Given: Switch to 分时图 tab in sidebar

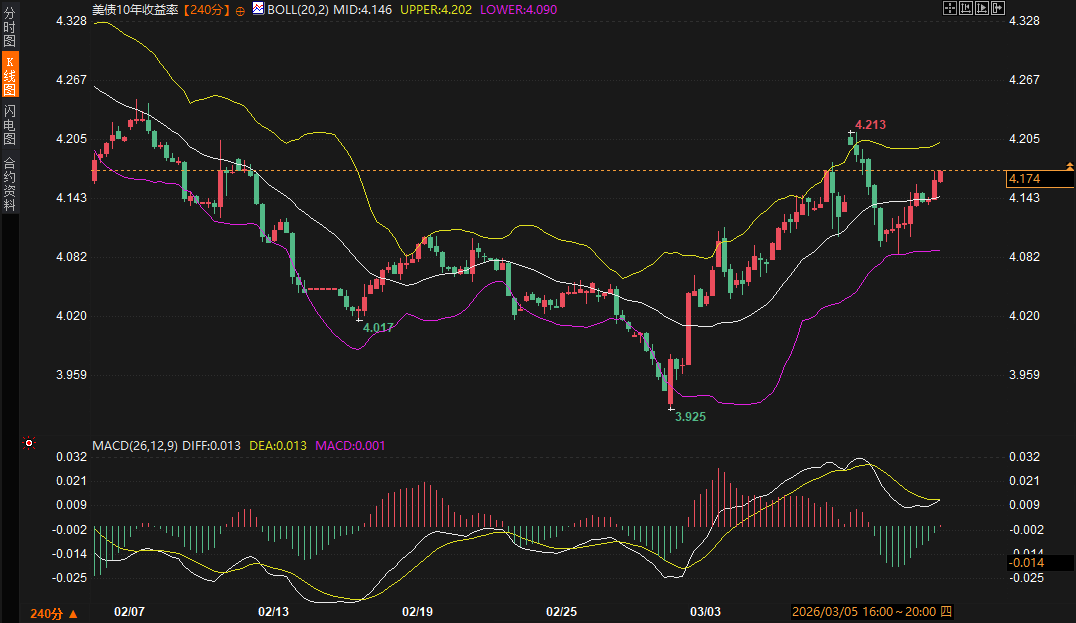Looking at the screenshot, I should point(10,28).
